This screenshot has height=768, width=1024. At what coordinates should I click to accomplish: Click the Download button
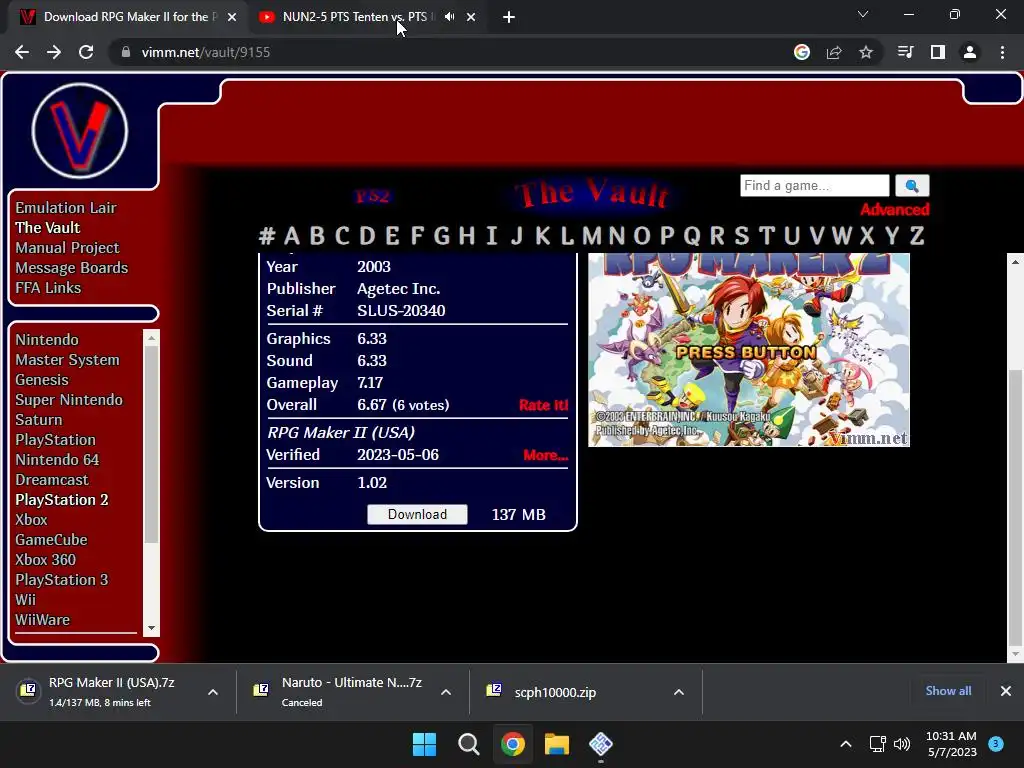click(417, 514)
